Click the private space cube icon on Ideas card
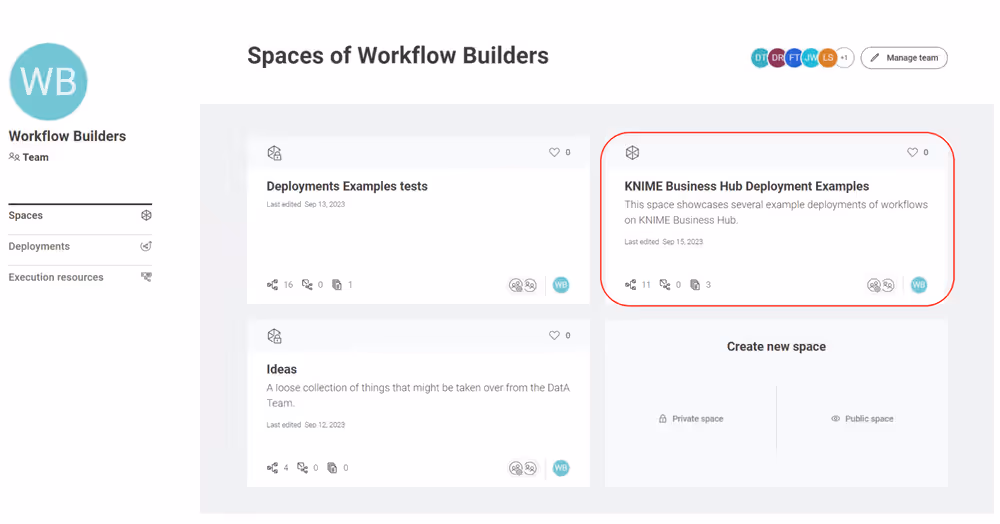The width and height of the screenshot is (1000, 524). (274, 336)
